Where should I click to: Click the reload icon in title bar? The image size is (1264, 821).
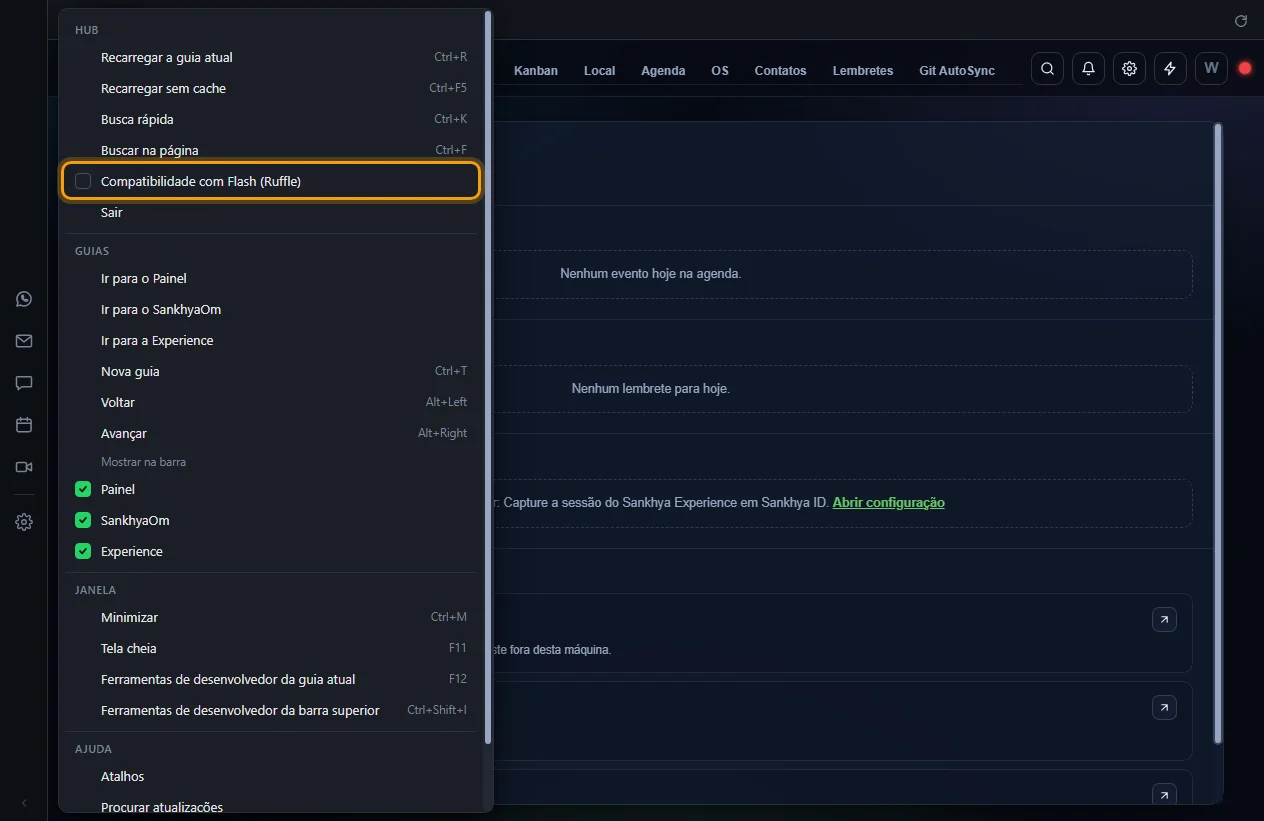point(1241,20)
